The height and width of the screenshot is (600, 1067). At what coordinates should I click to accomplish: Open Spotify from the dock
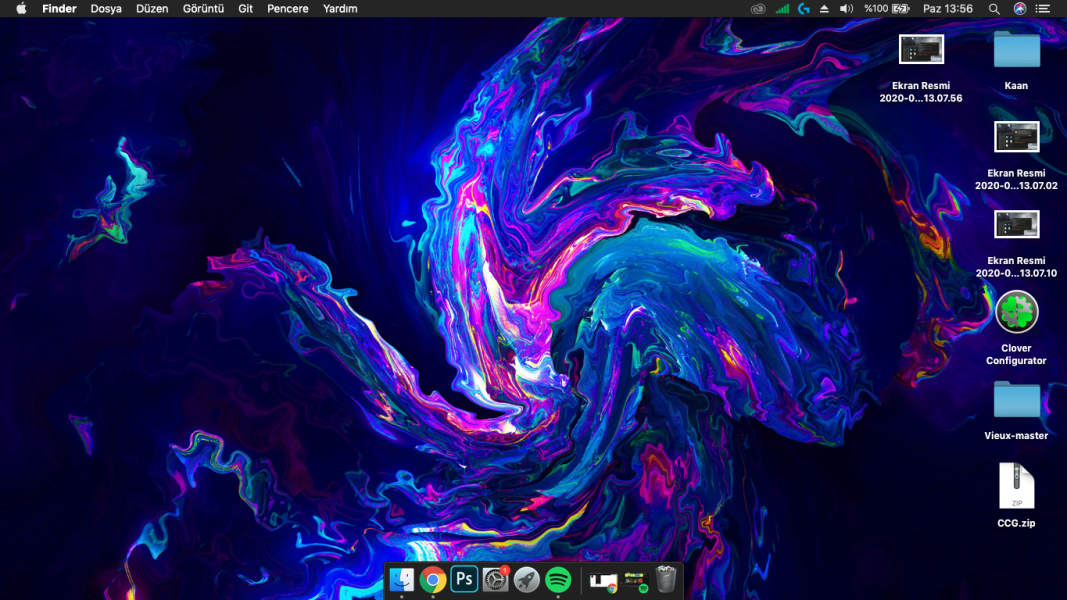(558, 579)
